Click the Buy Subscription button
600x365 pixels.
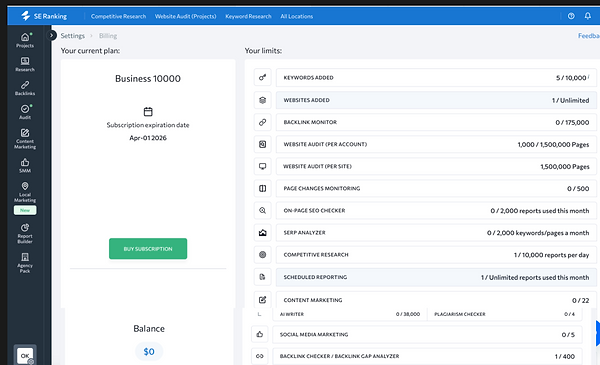(x=148, y=249)
